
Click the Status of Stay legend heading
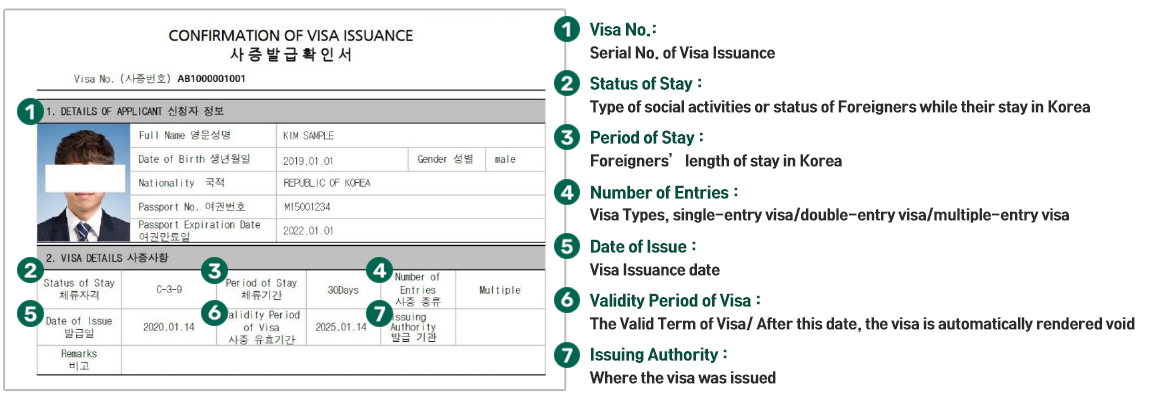coord(646,83)
